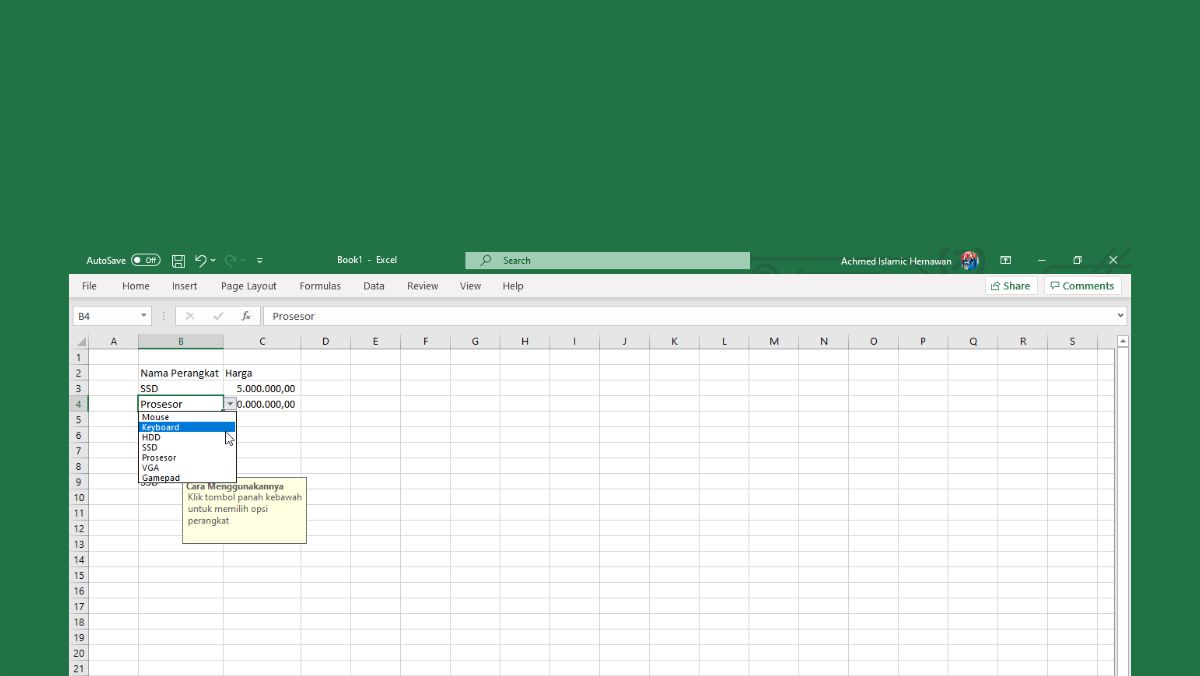
Task: Switch to the Home tab
Action: click(136, 286)
